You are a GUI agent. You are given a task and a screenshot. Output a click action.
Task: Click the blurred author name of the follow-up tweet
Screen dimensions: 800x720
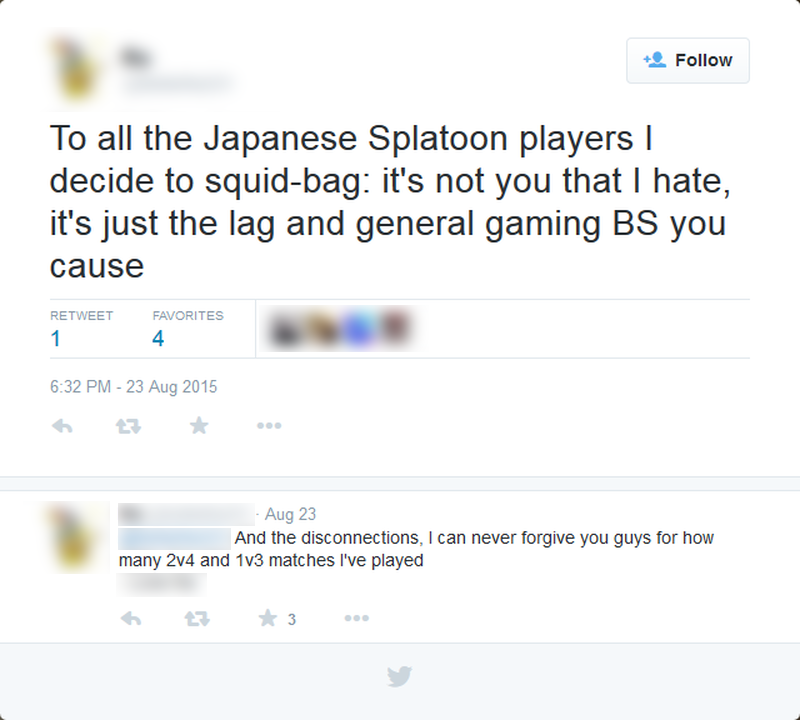[x=186, y=514]
